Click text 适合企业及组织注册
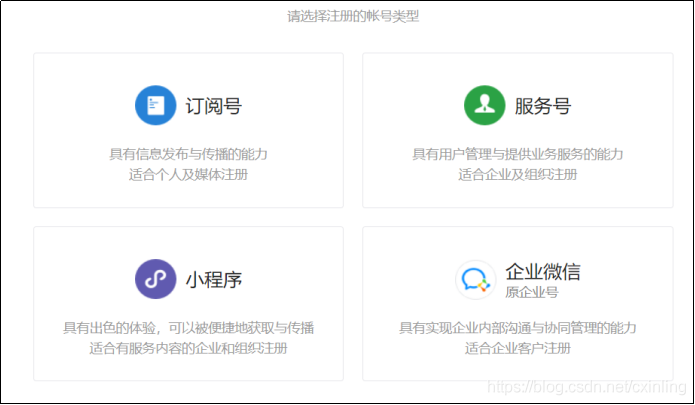 point(518,175)
